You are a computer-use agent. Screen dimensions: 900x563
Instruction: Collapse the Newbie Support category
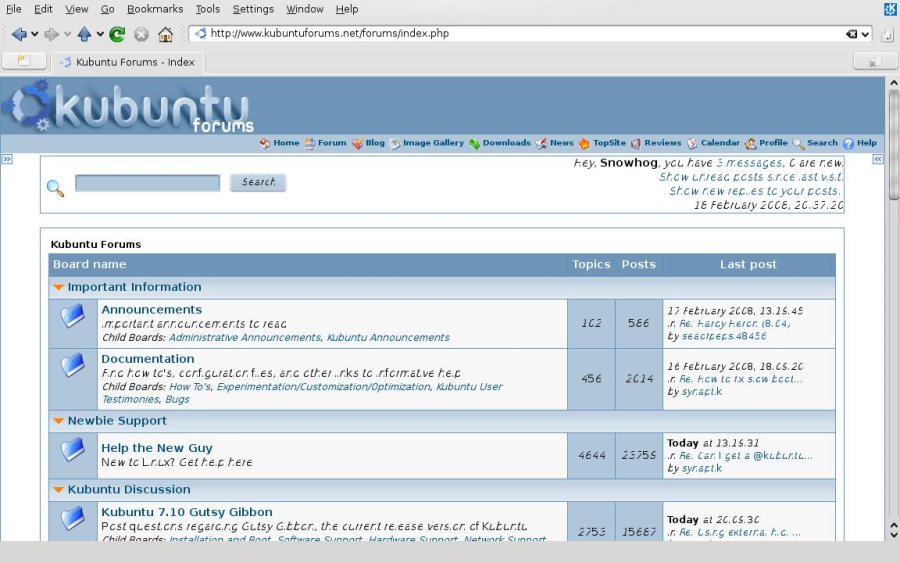pyautogui.click(x=58, y=422)
